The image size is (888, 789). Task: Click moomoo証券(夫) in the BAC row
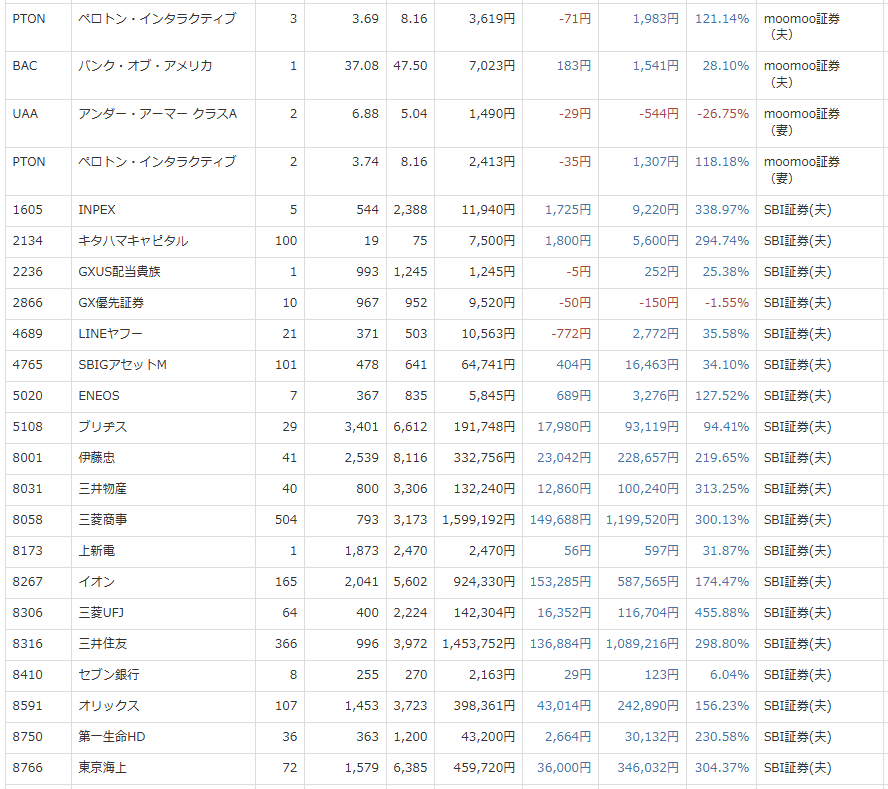[801, 74]
